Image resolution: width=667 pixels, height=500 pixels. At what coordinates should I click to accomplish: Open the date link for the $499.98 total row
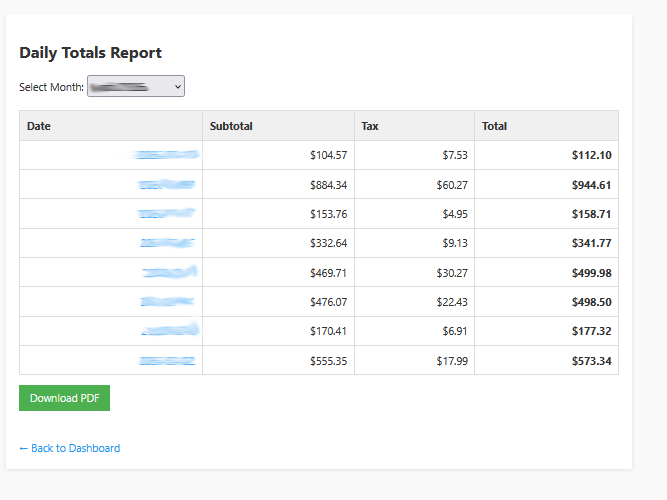tap(169, 272)
